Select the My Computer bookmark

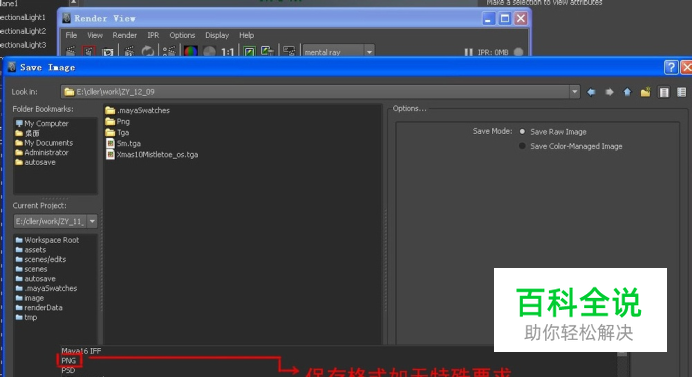(x=42, y=124)
